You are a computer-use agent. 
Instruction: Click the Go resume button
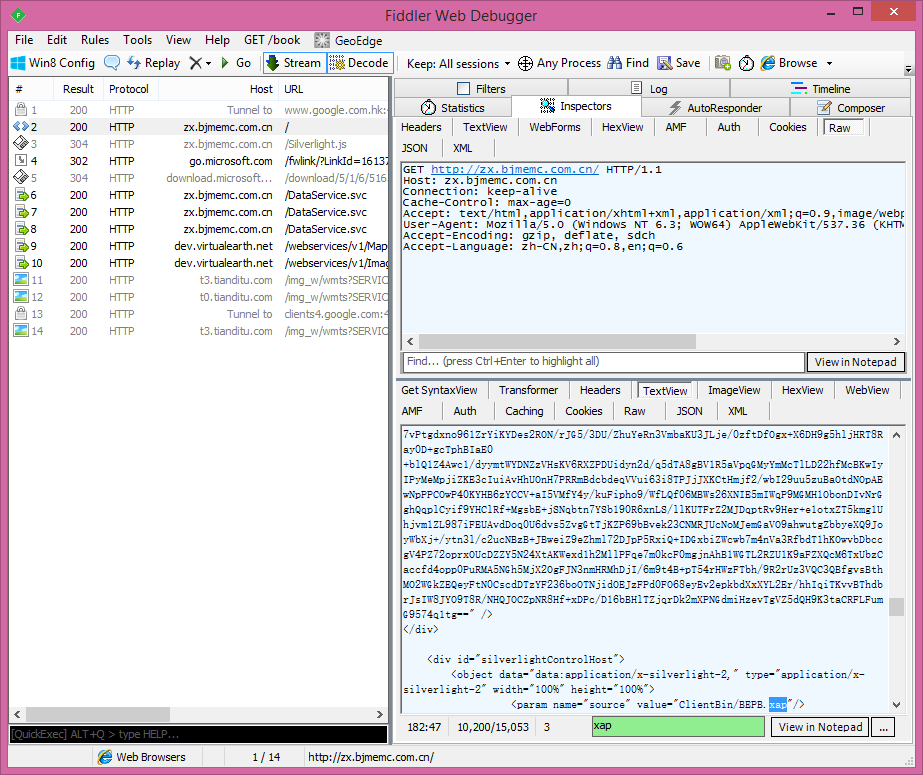235,63
